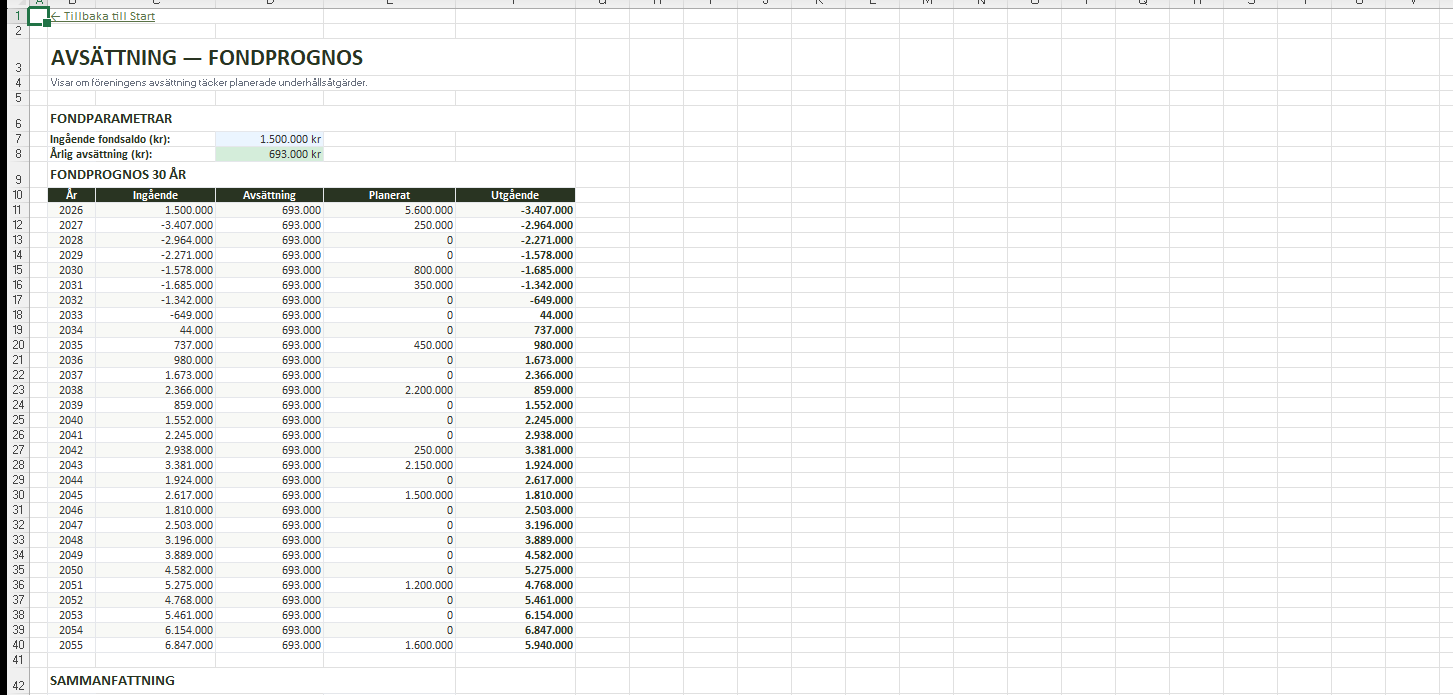Click the 'Avsättning' column header cell
1453x695 pixels.
(269, 195)
